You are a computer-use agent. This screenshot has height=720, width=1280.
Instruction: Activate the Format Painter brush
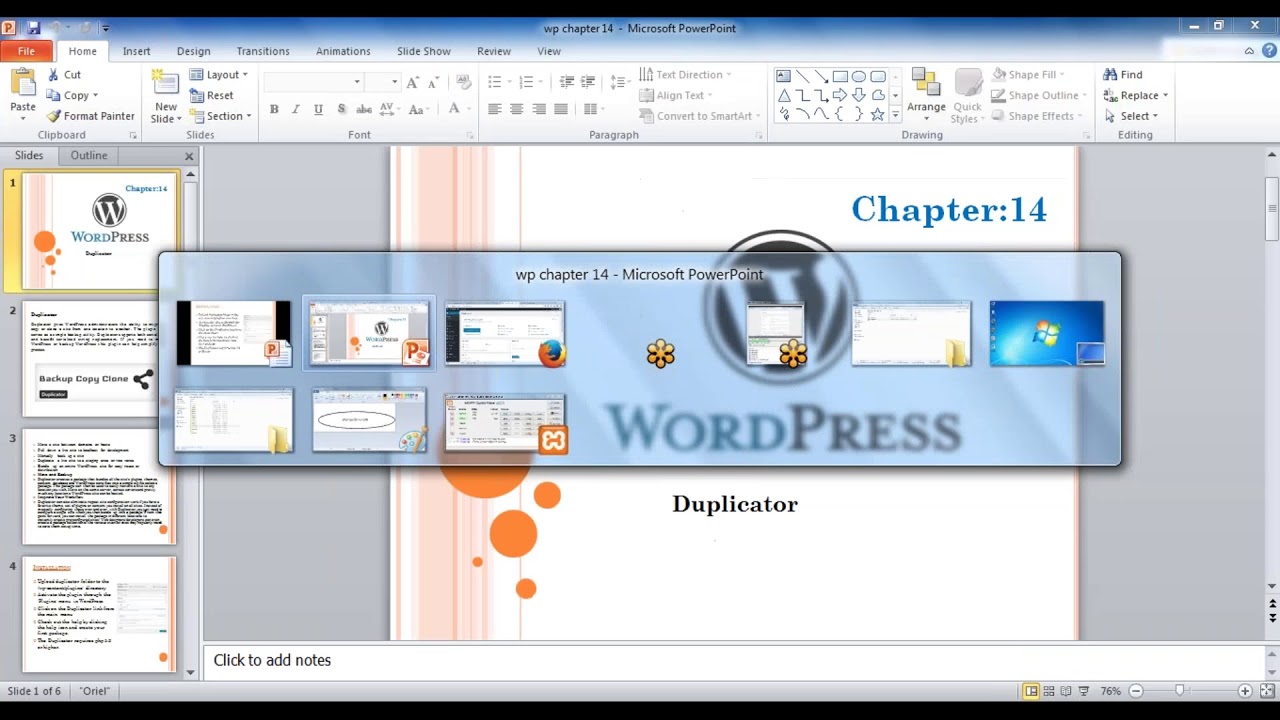[x=90, y=116]
